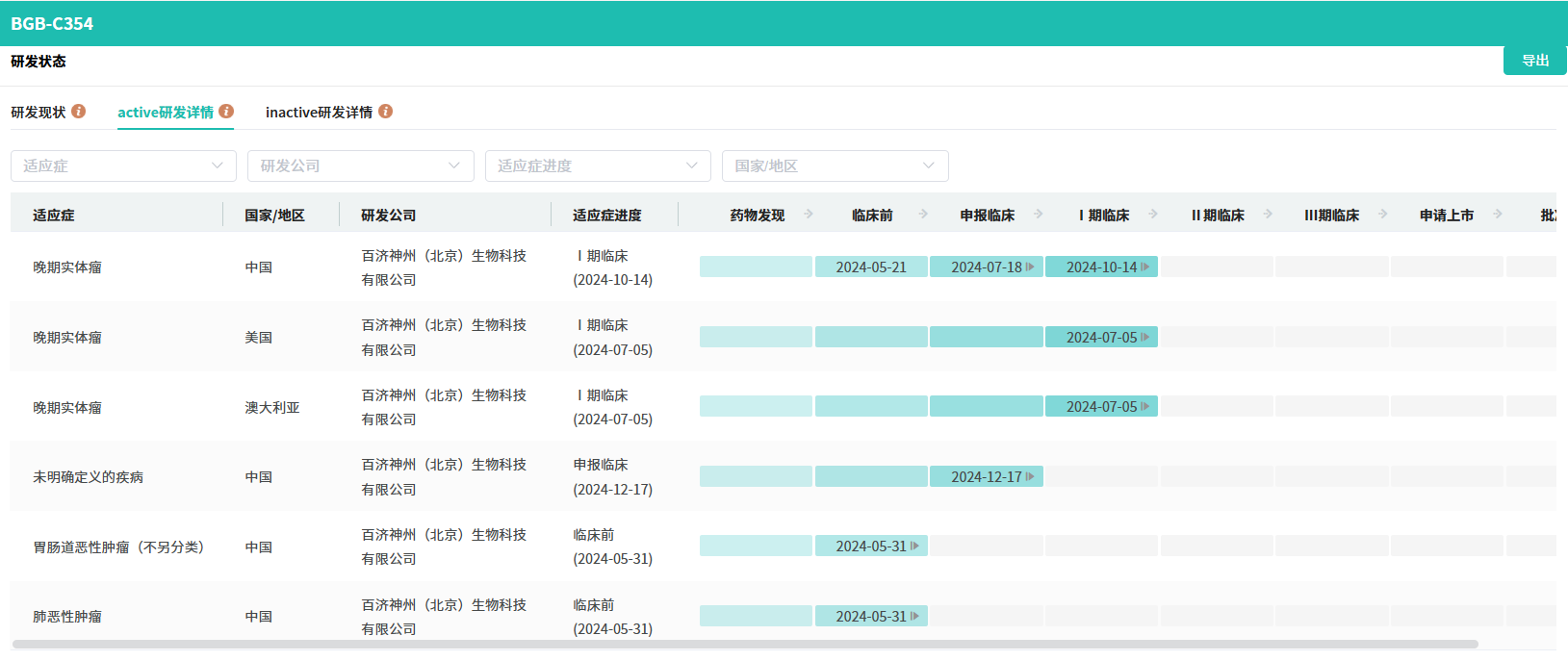
Task: Click info icon beside inactive研发详情 tab
Action: click(x=385, y=112)
